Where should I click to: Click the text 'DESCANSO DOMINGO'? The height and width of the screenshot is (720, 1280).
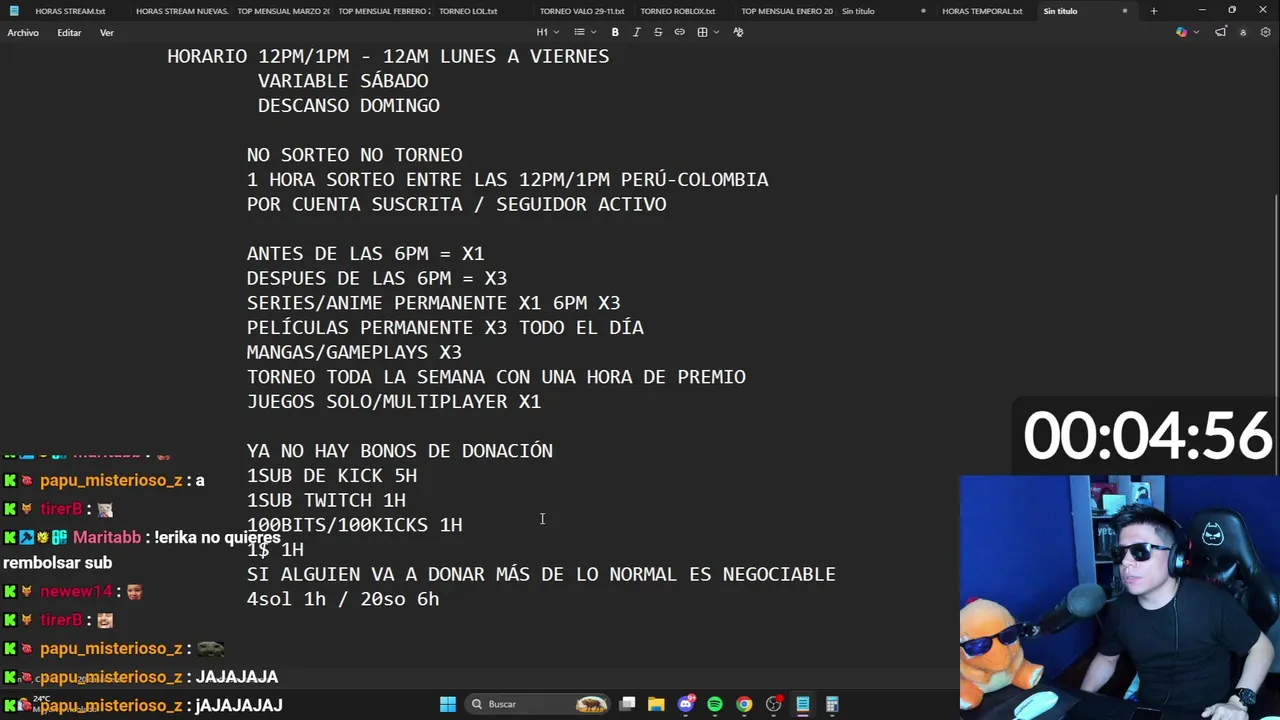[349, 106]
